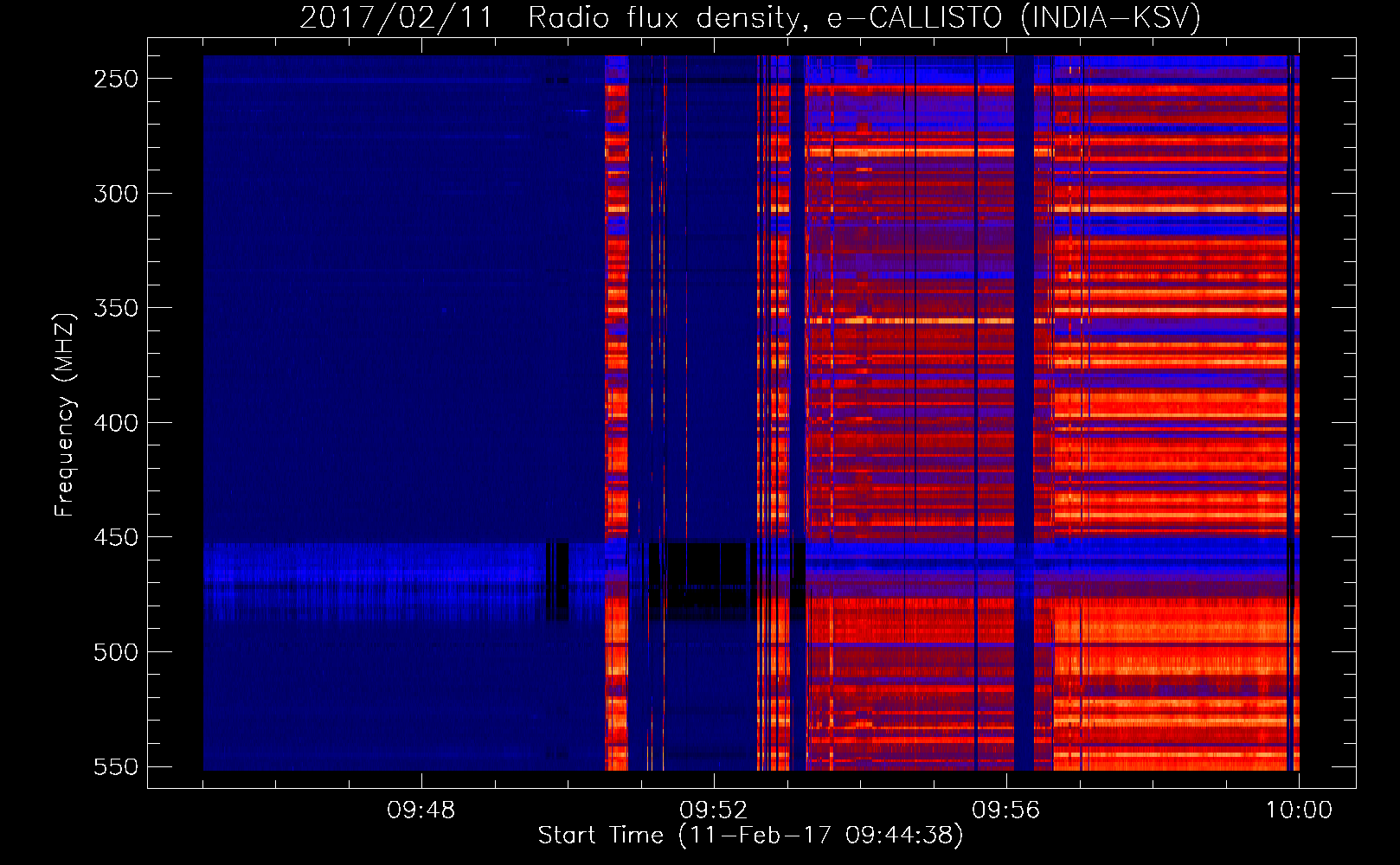Click the 'Start Time (11-Feb-17 09:44:38)' axis label
The image size is (1400, 865).
click(750, 836)
